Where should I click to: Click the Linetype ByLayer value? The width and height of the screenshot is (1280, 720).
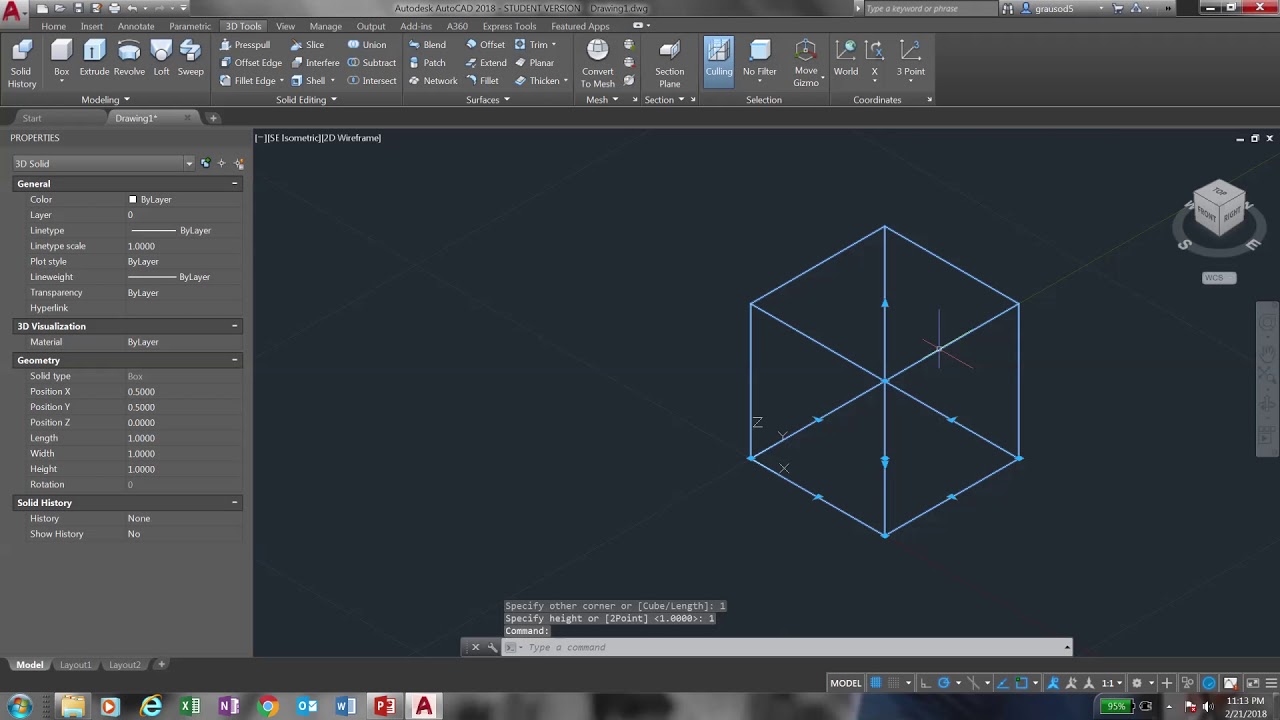pyautogui.click(x=184, y=231)
